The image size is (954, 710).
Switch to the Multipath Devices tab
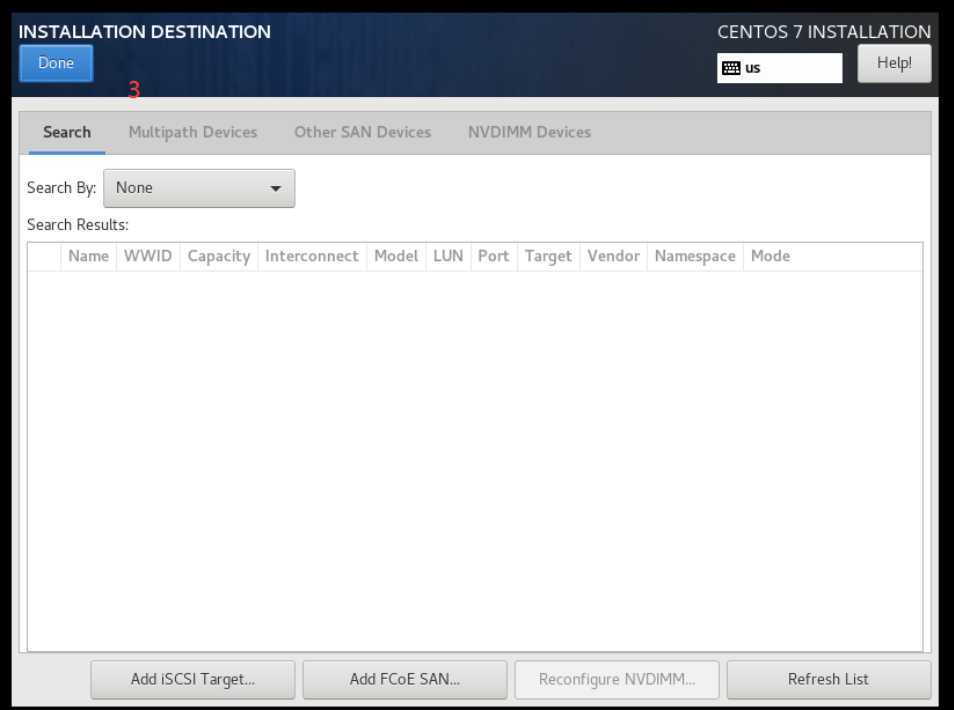193,132
